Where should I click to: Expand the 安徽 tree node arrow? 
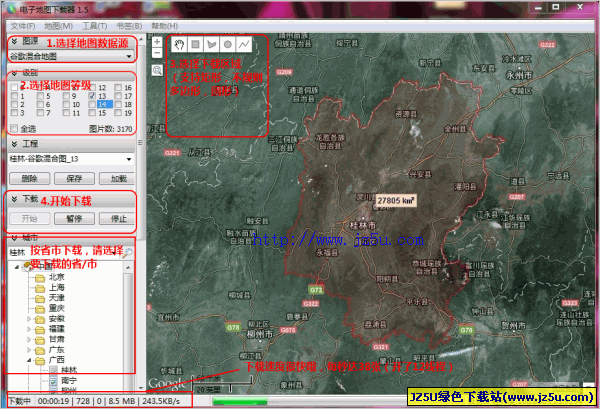click(x=29, y=319)
